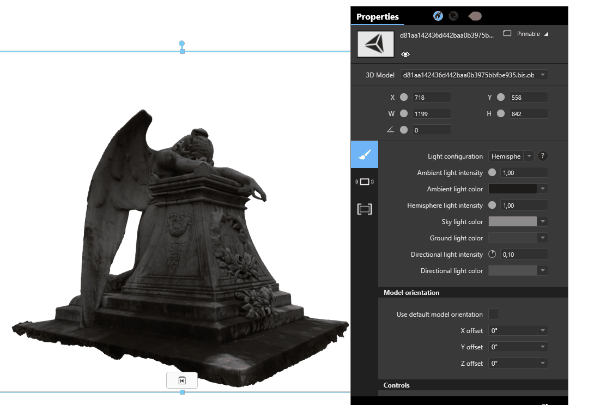Image resolution: width=600 pixels, height=405 pixels.
Task: Click the W width field
Action: (x=431, y=113)
